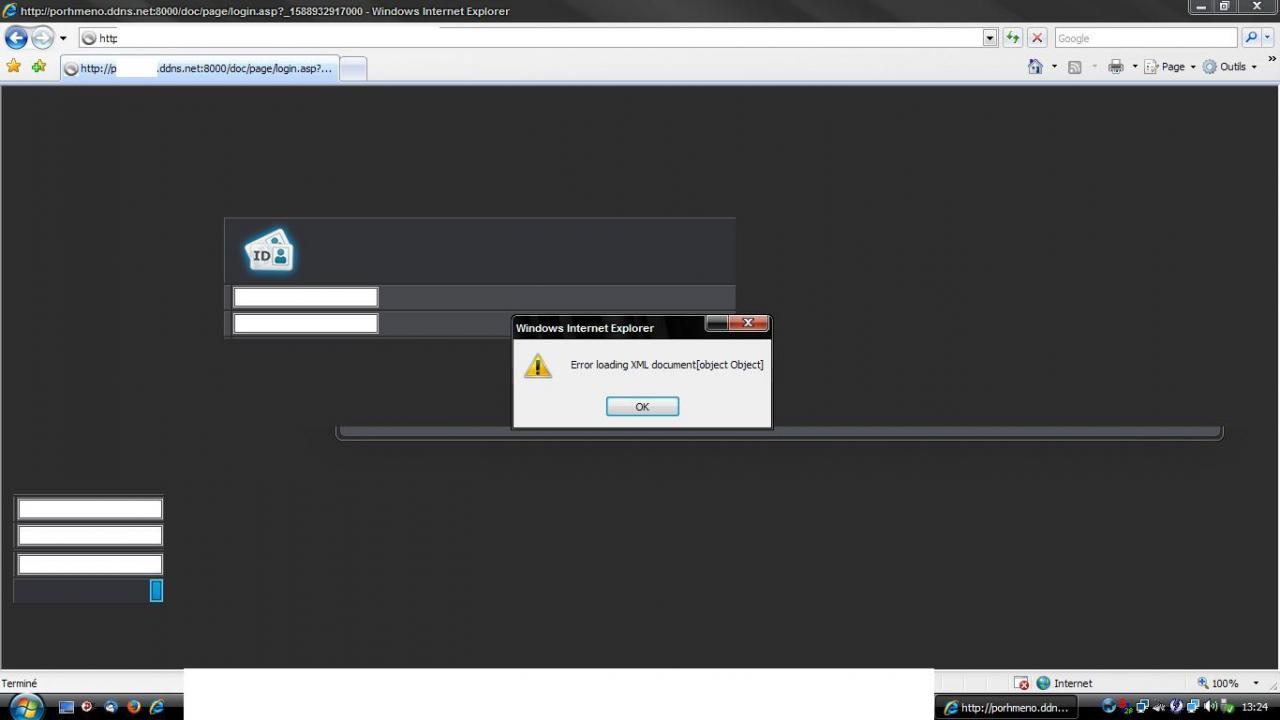Close the Windows Internet Explorer error dialog
Image resolution: width=1280 pixels, height=720 pixels.
click(x=748, y=323)
